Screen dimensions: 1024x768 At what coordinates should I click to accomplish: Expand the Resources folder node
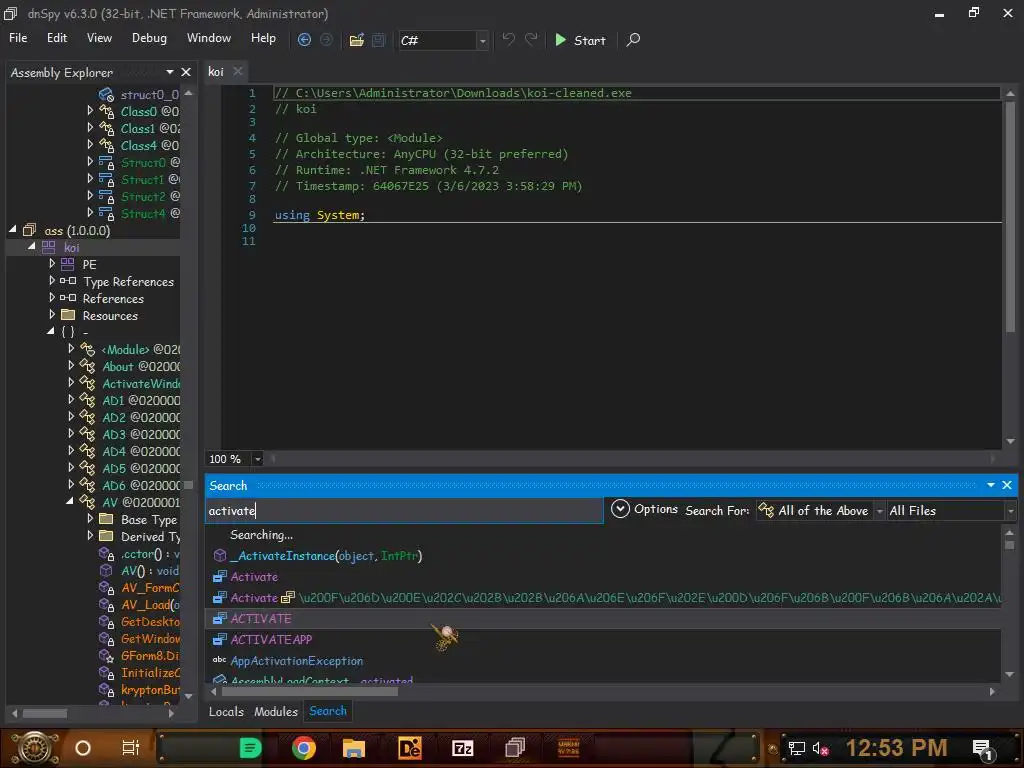click(x=52, y=315)
